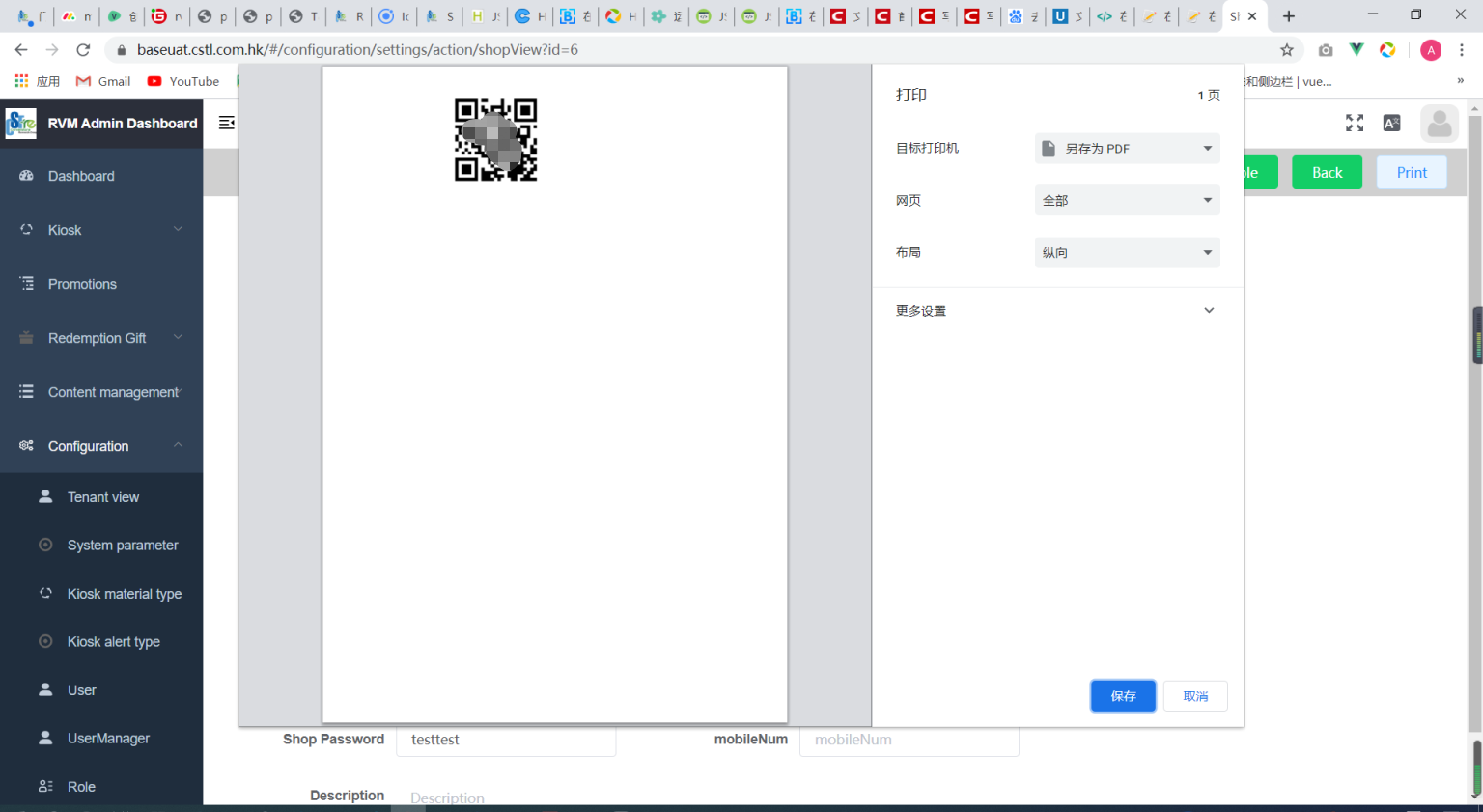Image resolution: width=1483 pixels, height=812 pixels.
Task: Open Kiosk material type menu item
Action: tap(101, 594)
